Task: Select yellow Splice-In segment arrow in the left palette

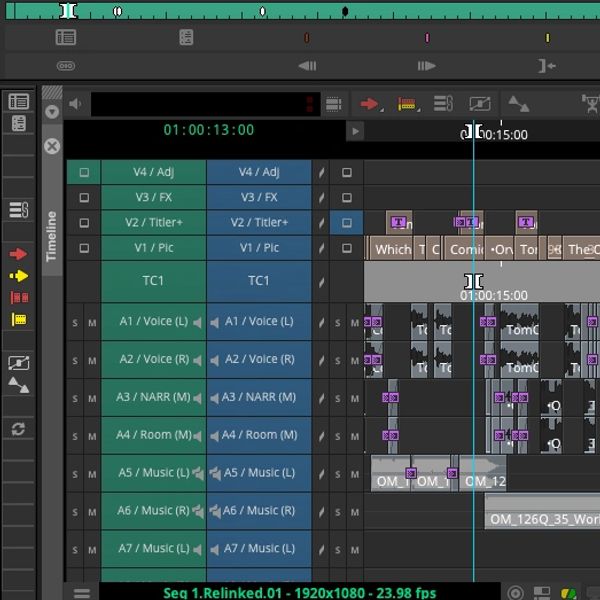Action: (18, 276)
